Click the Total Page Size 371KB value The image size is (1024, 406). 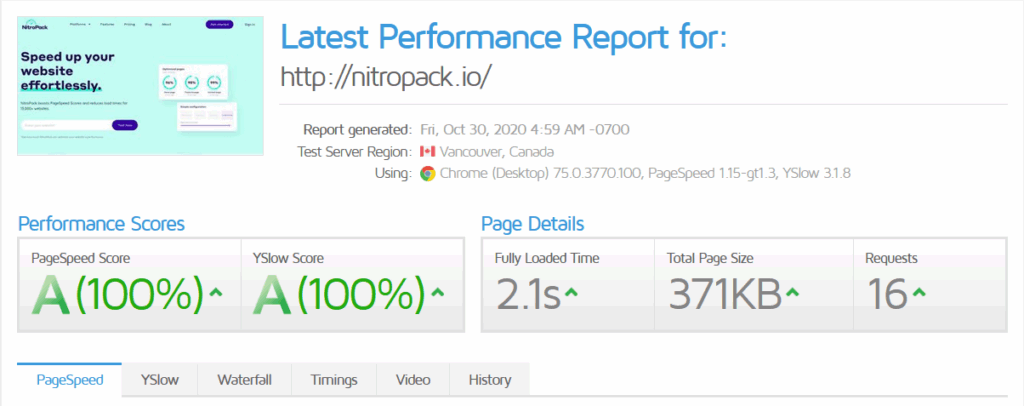(x=725, y=292)
